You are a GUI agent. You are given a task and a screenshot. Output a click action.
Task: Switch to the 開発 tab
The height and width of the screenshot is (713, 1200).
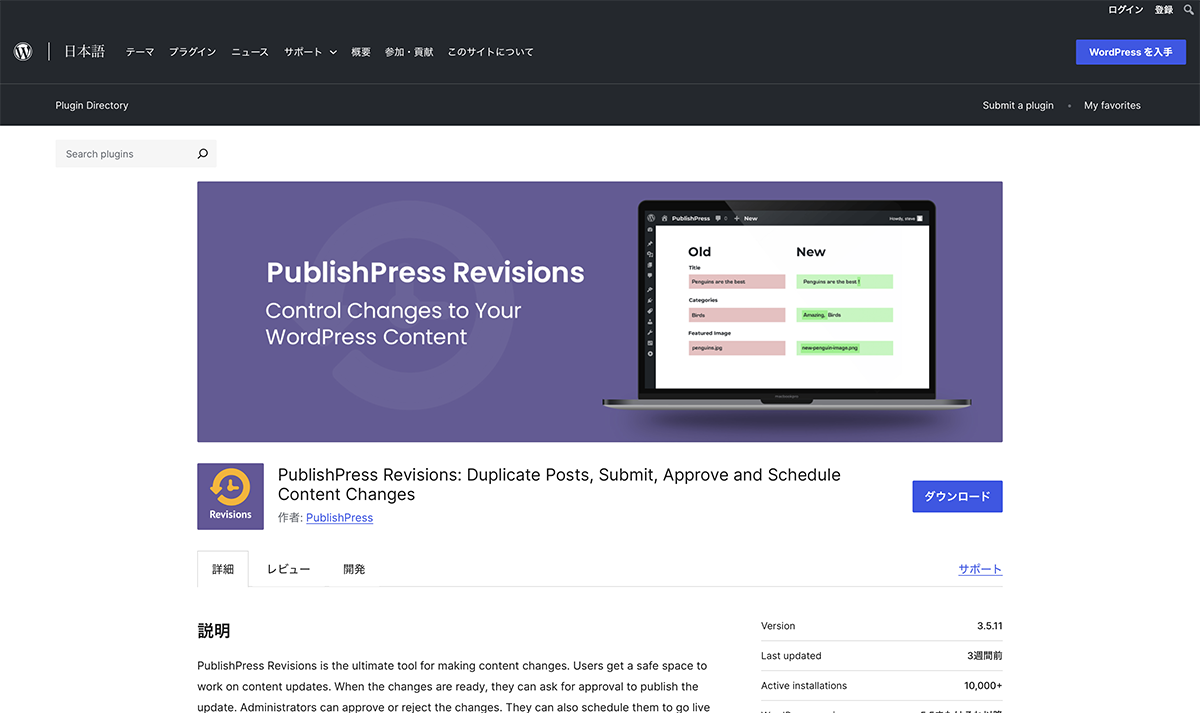(354, 569)
